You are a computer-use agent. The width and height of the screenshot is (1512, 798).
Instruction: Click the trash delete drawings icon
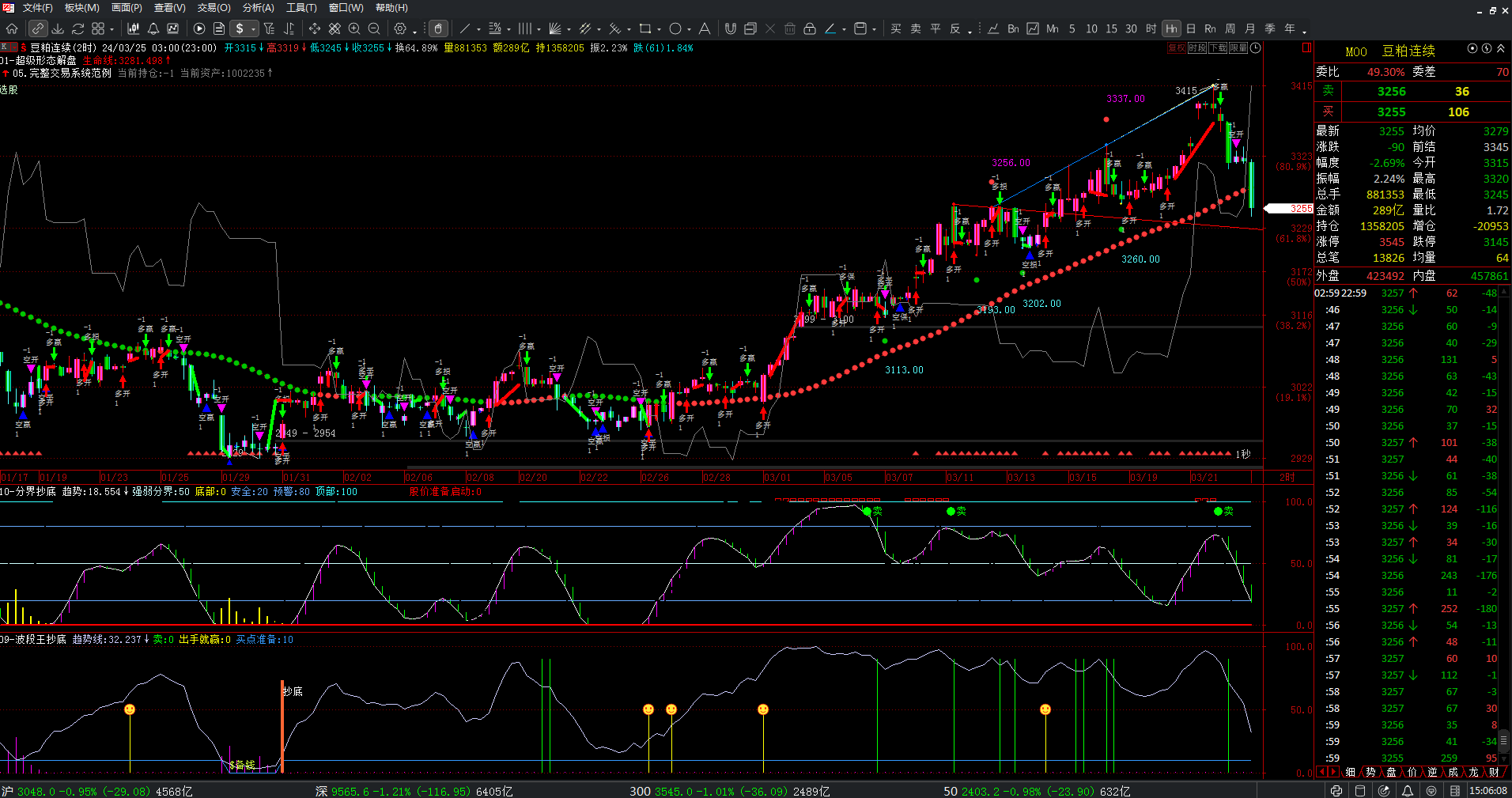pyautogui.click(x=789, y=28)
